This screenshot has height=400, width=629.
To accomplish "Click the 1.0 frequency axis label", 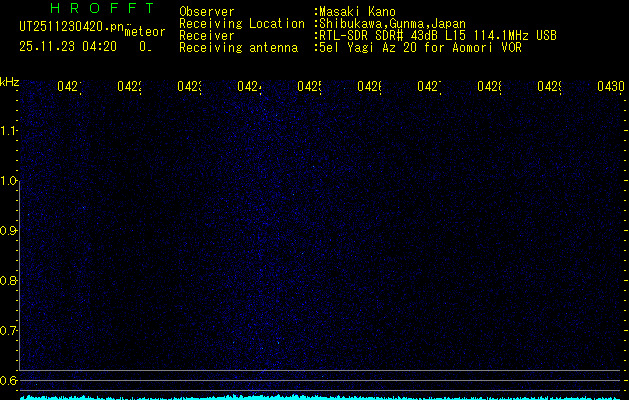I will 9,181.
